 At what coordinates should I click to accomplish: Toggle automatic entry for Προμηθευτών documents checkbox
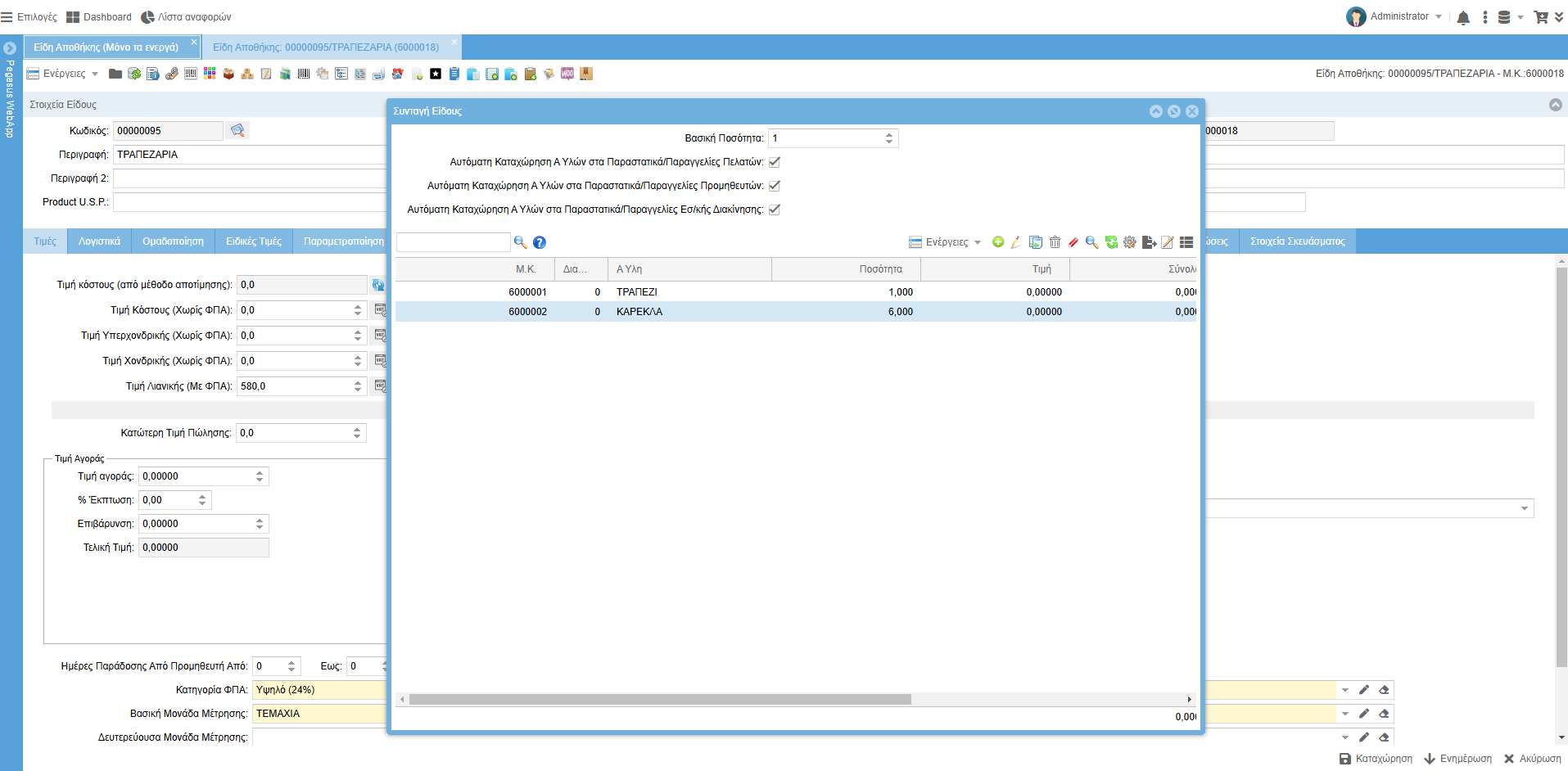[775, 186]
